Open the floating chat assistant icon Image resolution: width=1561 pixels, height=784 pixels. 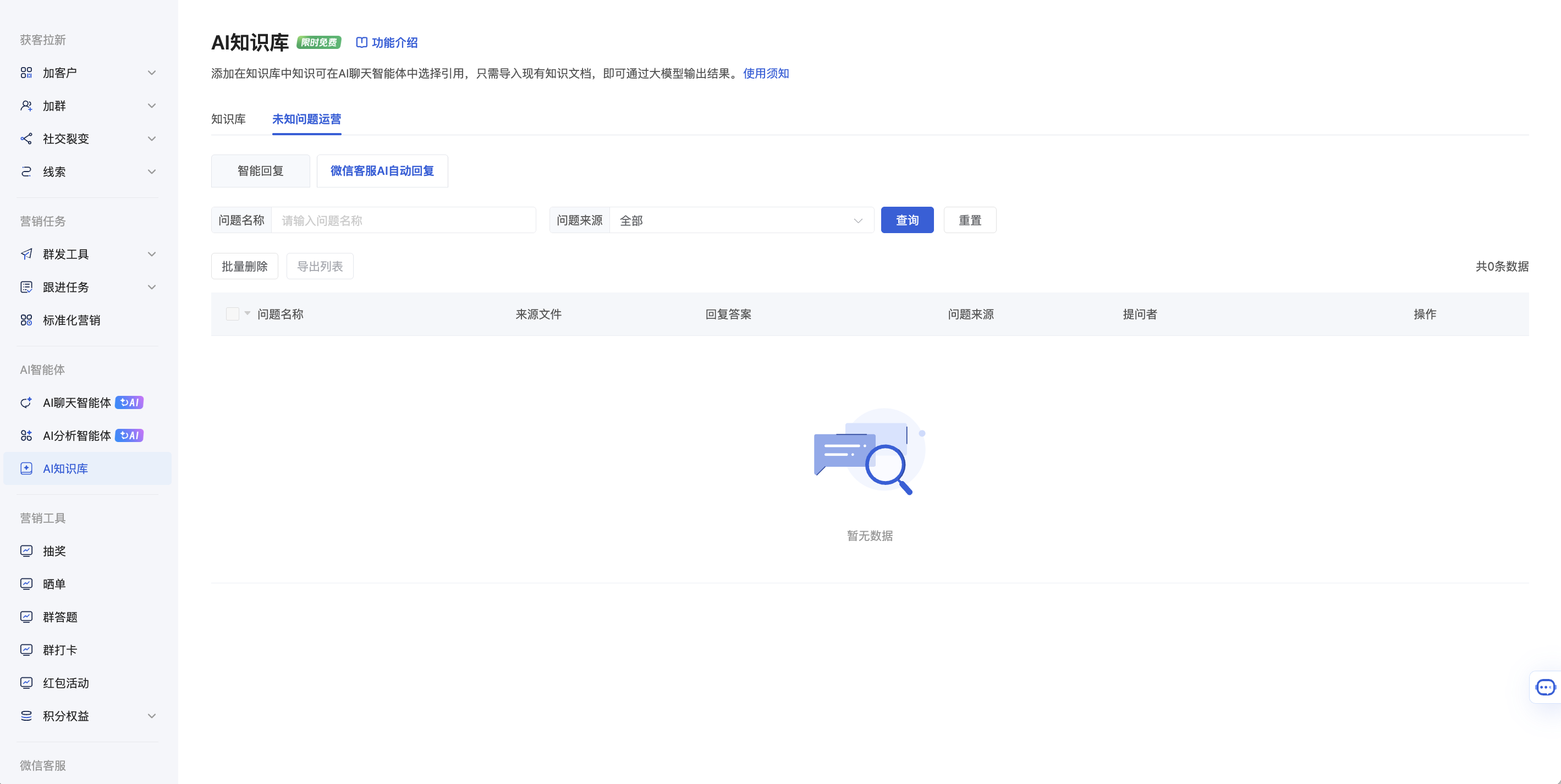1545,687
